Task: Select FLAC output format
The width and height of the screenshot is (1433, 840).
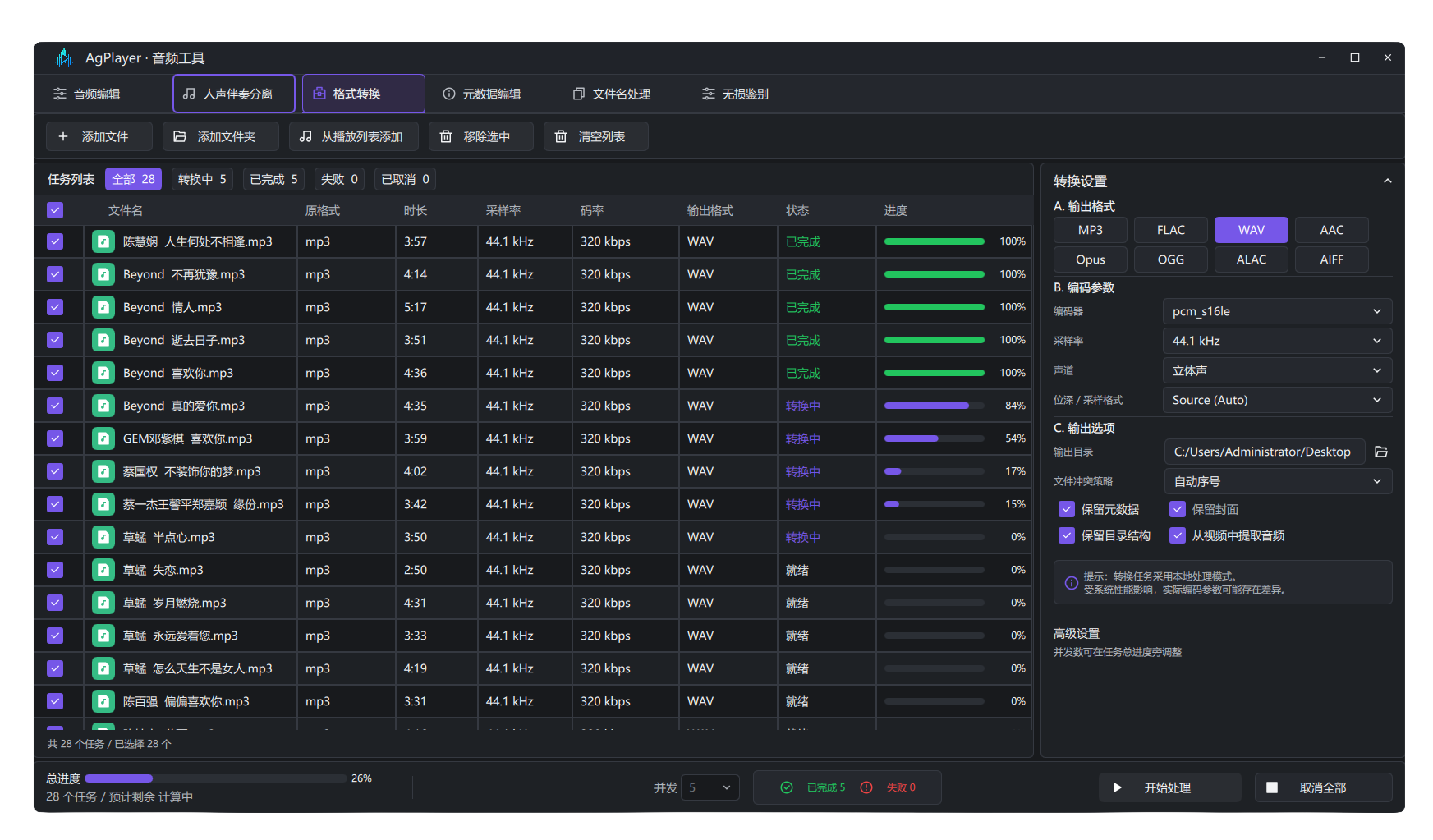Action: coord(1171,230)
